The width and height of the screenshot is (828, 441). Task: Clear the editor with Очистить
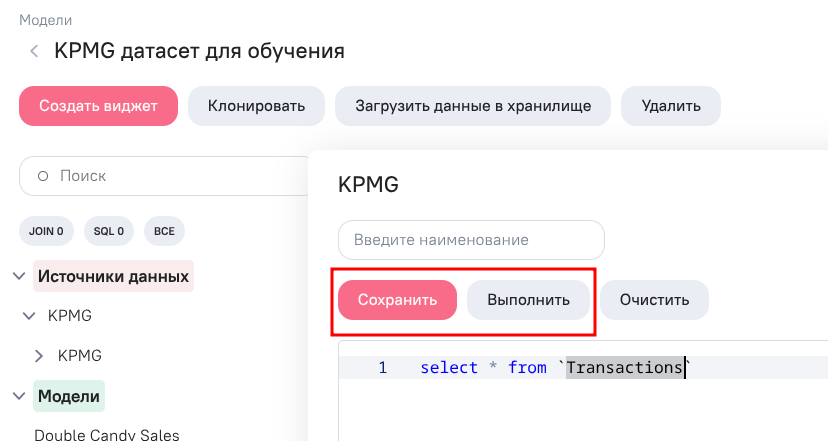pos(654,300)
